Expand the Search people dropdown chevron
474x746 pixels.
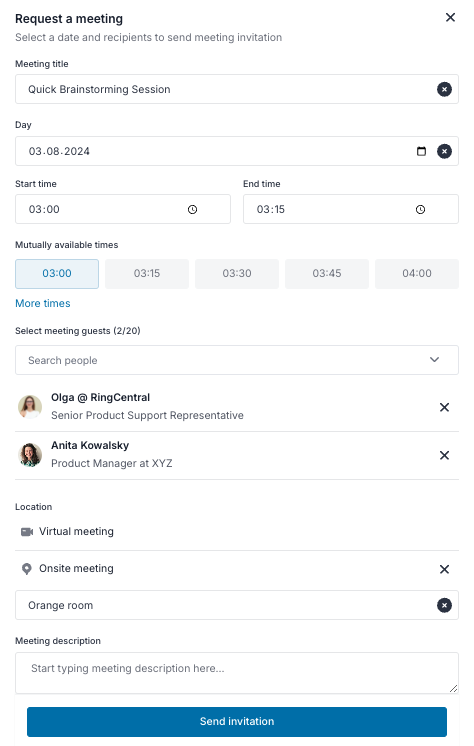point(434,360)
